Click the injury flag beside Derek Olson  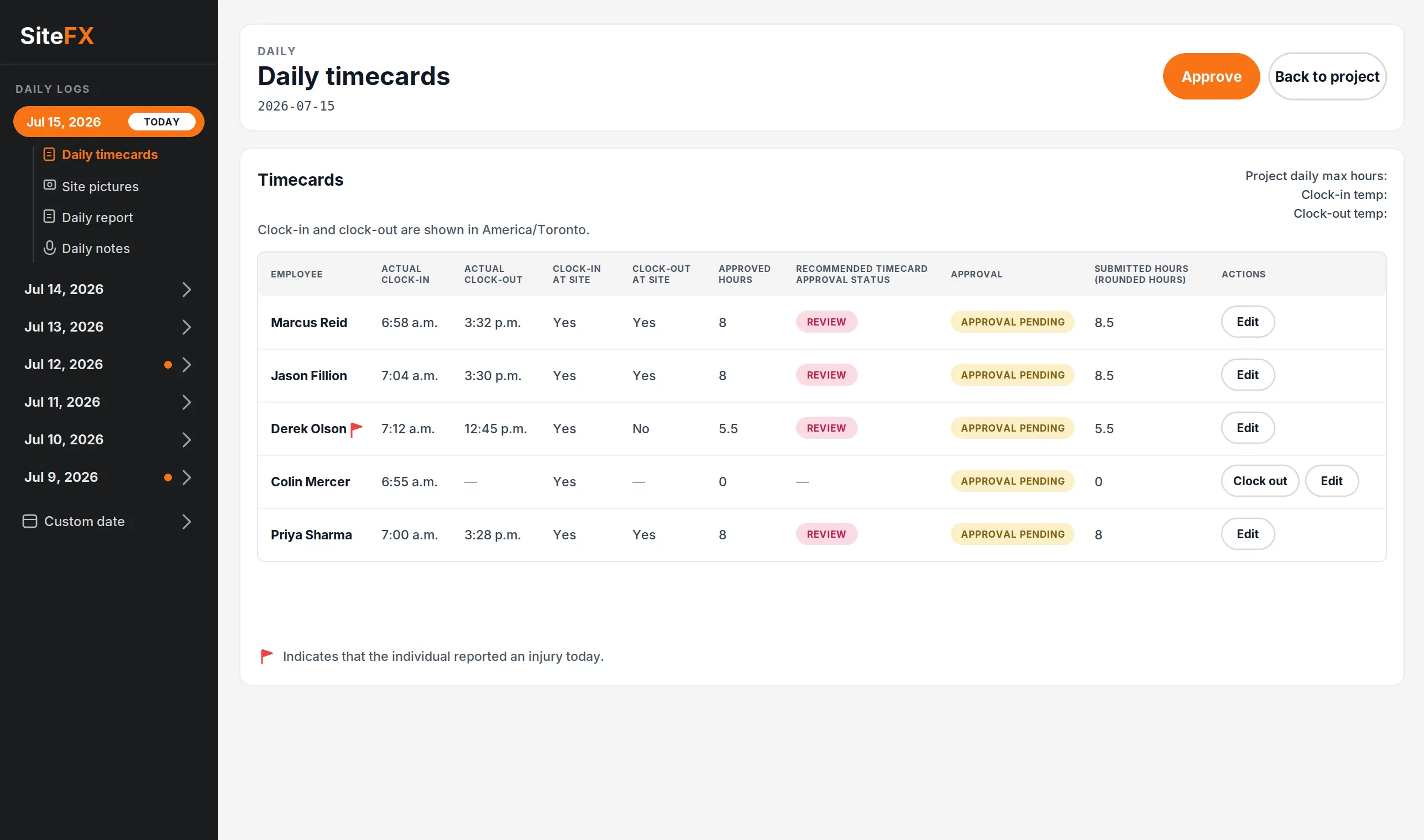(x=356, y=429)
